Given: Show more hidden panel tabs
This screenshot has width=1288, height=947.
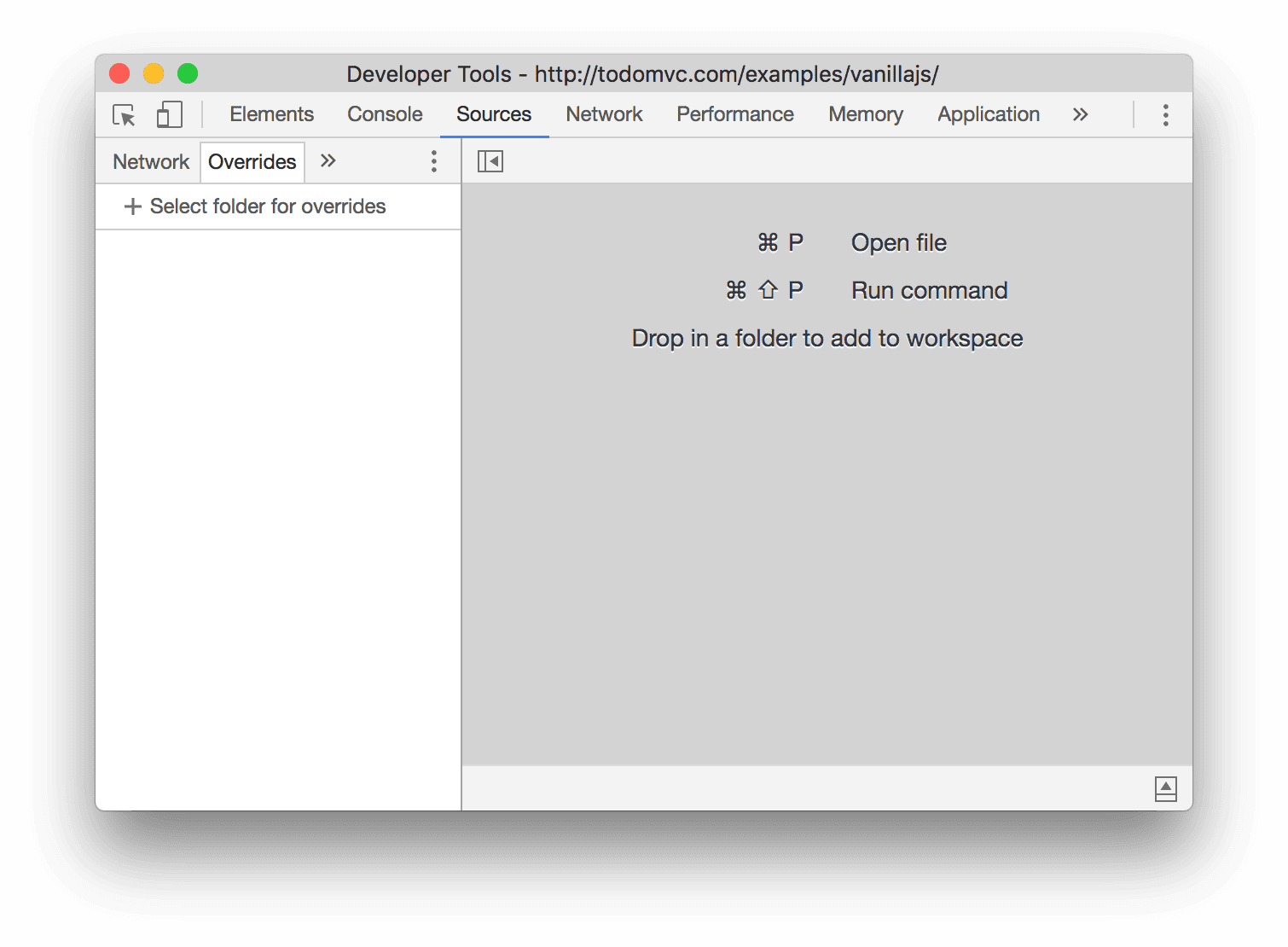Looking at the screenshot, I should click(1080, 114).
